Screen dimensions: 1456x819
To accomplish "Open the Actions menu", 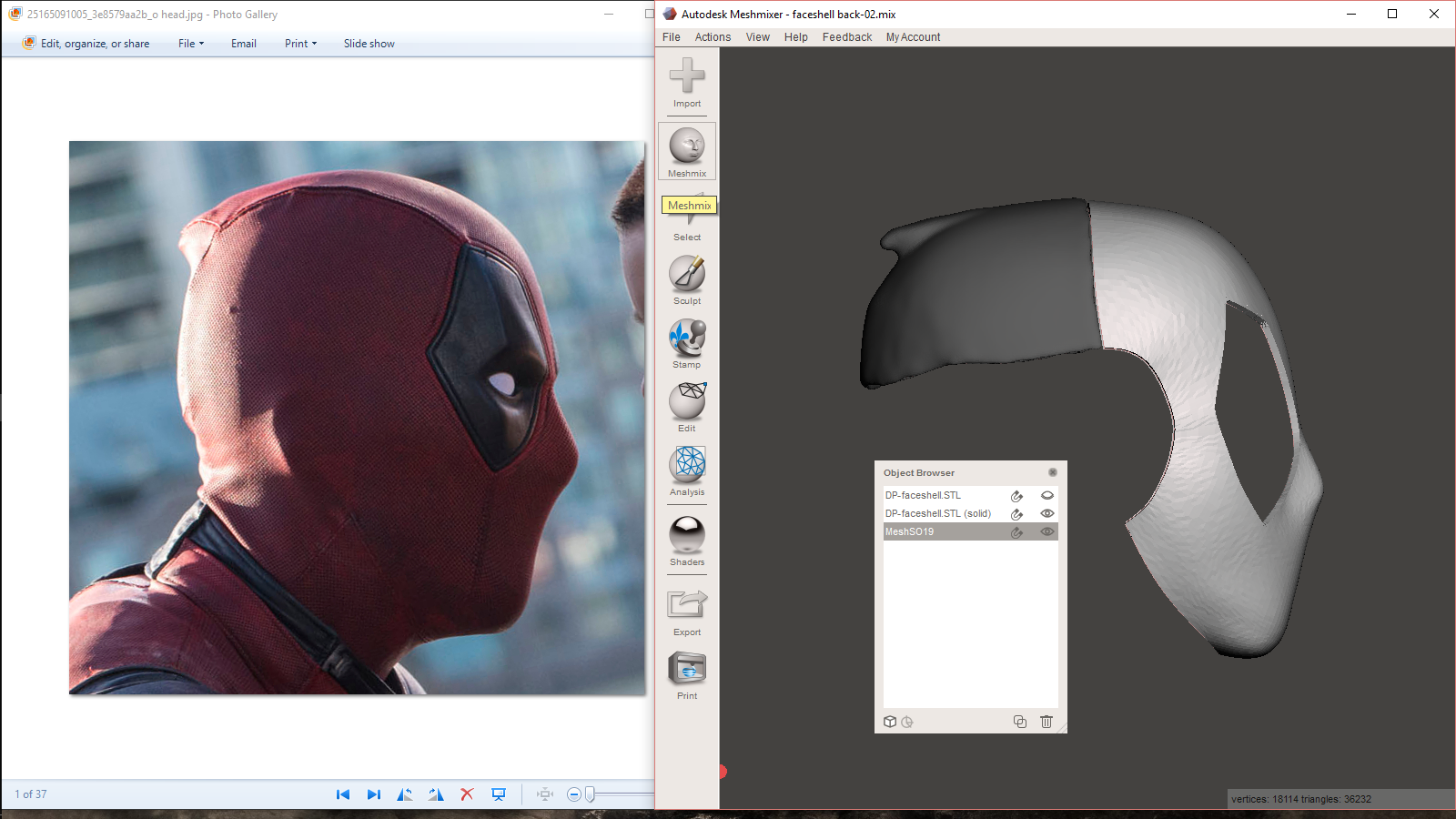I will click(x=713, y=37).
